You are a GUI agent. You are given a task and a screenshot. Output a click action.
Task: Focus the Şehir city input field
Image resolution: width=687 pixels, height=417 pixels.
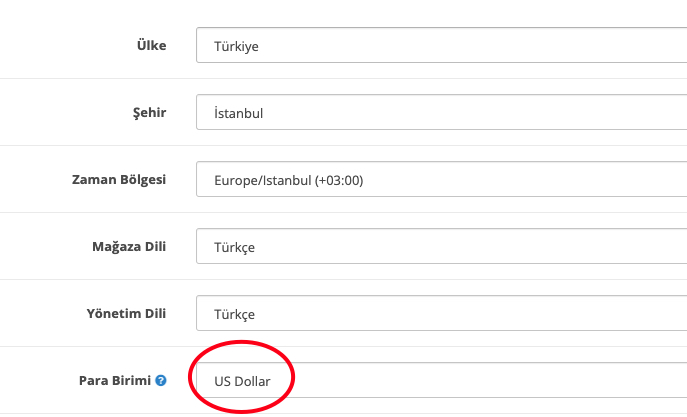click(442, 112)
